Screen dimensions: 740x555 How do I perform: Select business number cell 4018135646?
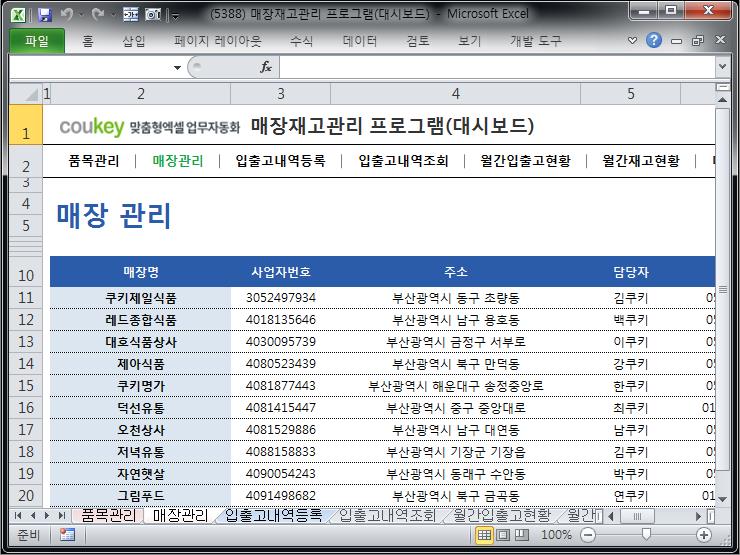click(281, 320)
